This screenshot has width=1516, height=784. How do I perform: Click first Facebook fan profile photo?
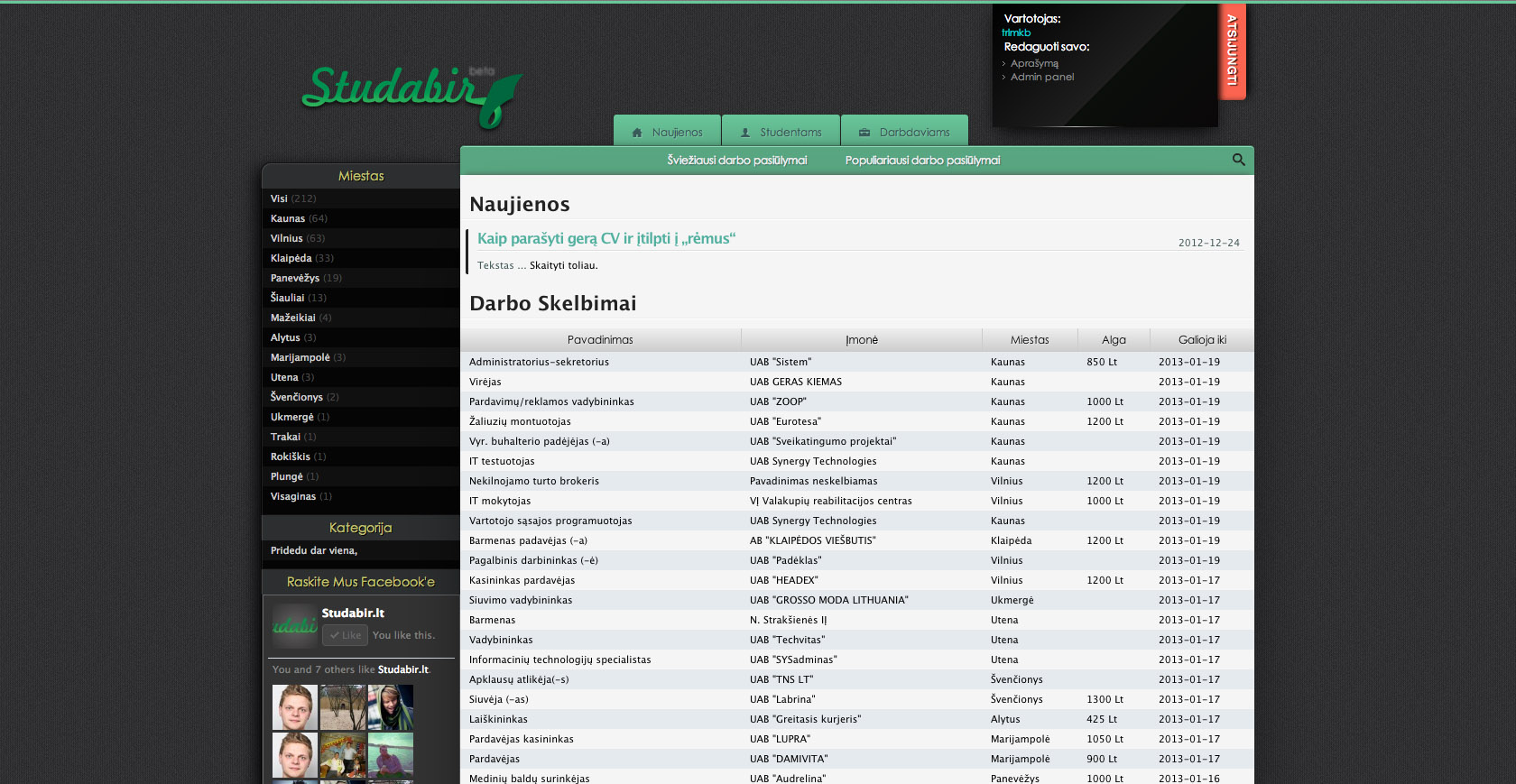(x=295, y=707)
